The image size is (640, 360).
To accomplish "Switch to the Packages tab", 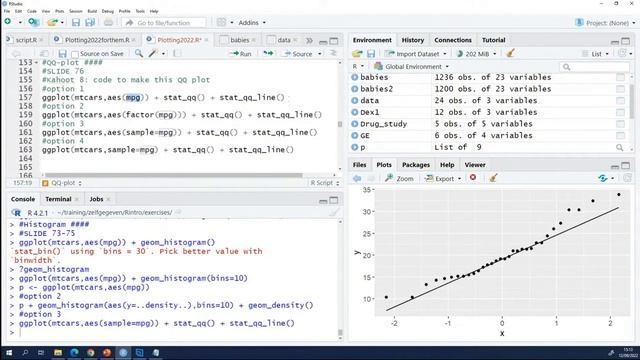I will 416,165.
